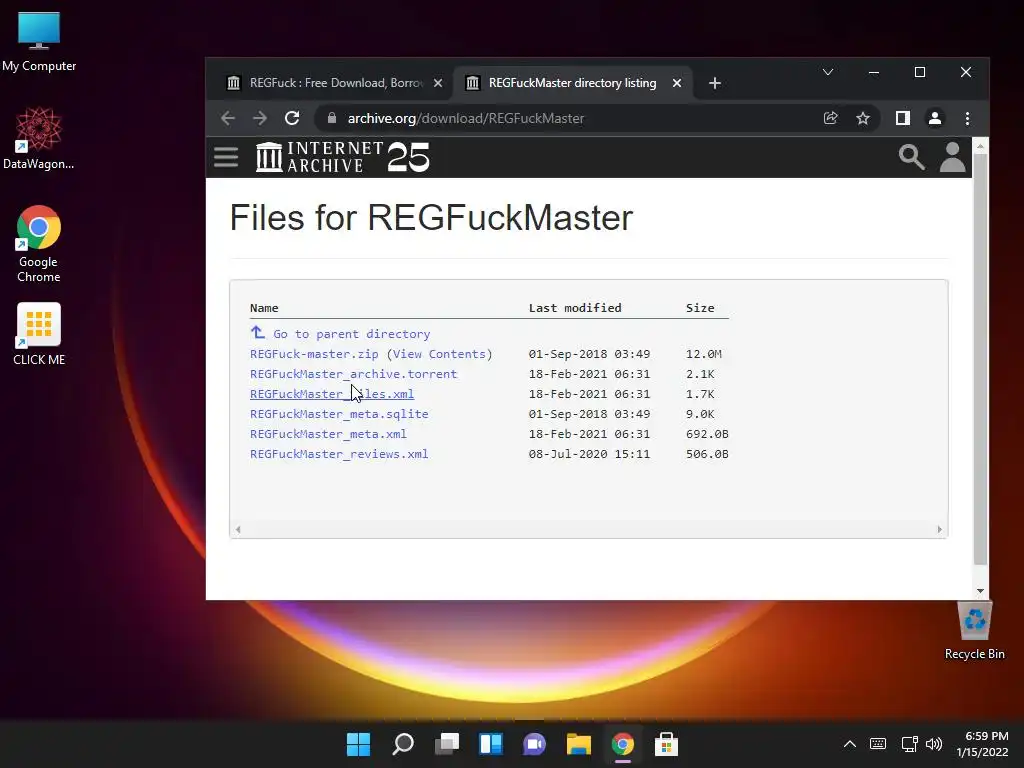The width and height of the screenshot is (1024, 768).
Task: Open File Explorer from taskbar
Action: pos(579,744)
